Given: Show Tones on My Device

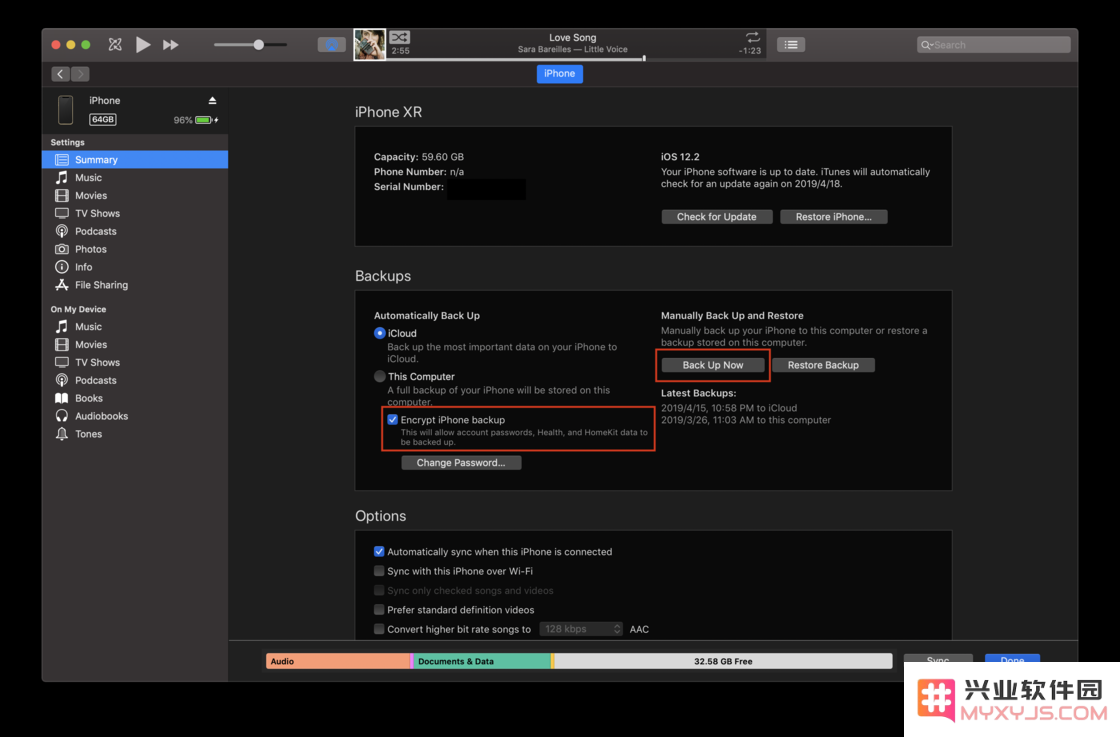Looking at the screenshot, I should coord(135,433).
